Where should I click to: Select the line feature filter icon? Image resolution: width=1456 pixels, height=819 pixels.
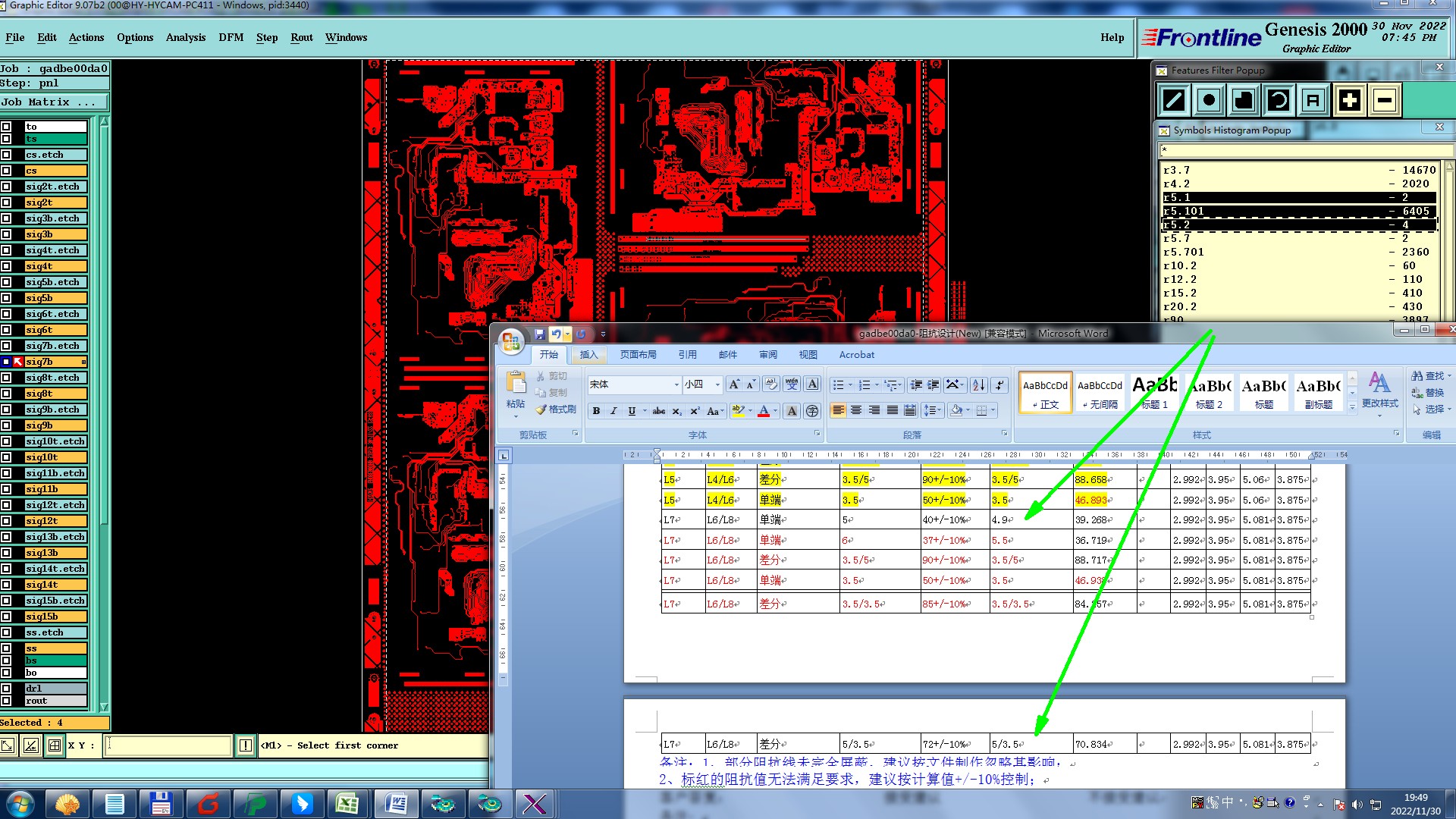[1174, 100]
